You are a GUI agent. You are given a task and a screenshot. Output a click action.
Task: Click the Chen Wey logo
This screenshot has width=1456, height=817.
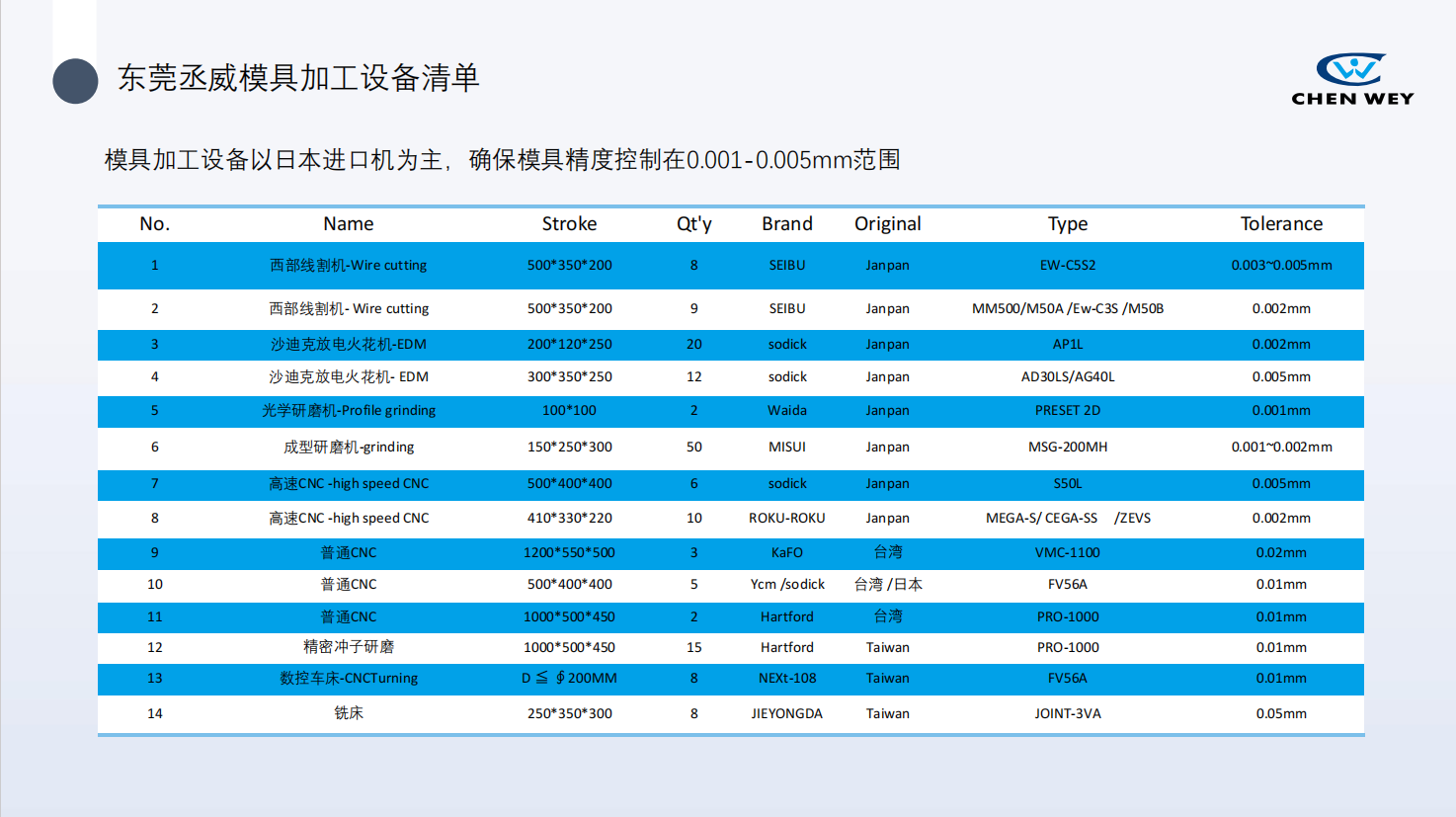coord(1352,79)
